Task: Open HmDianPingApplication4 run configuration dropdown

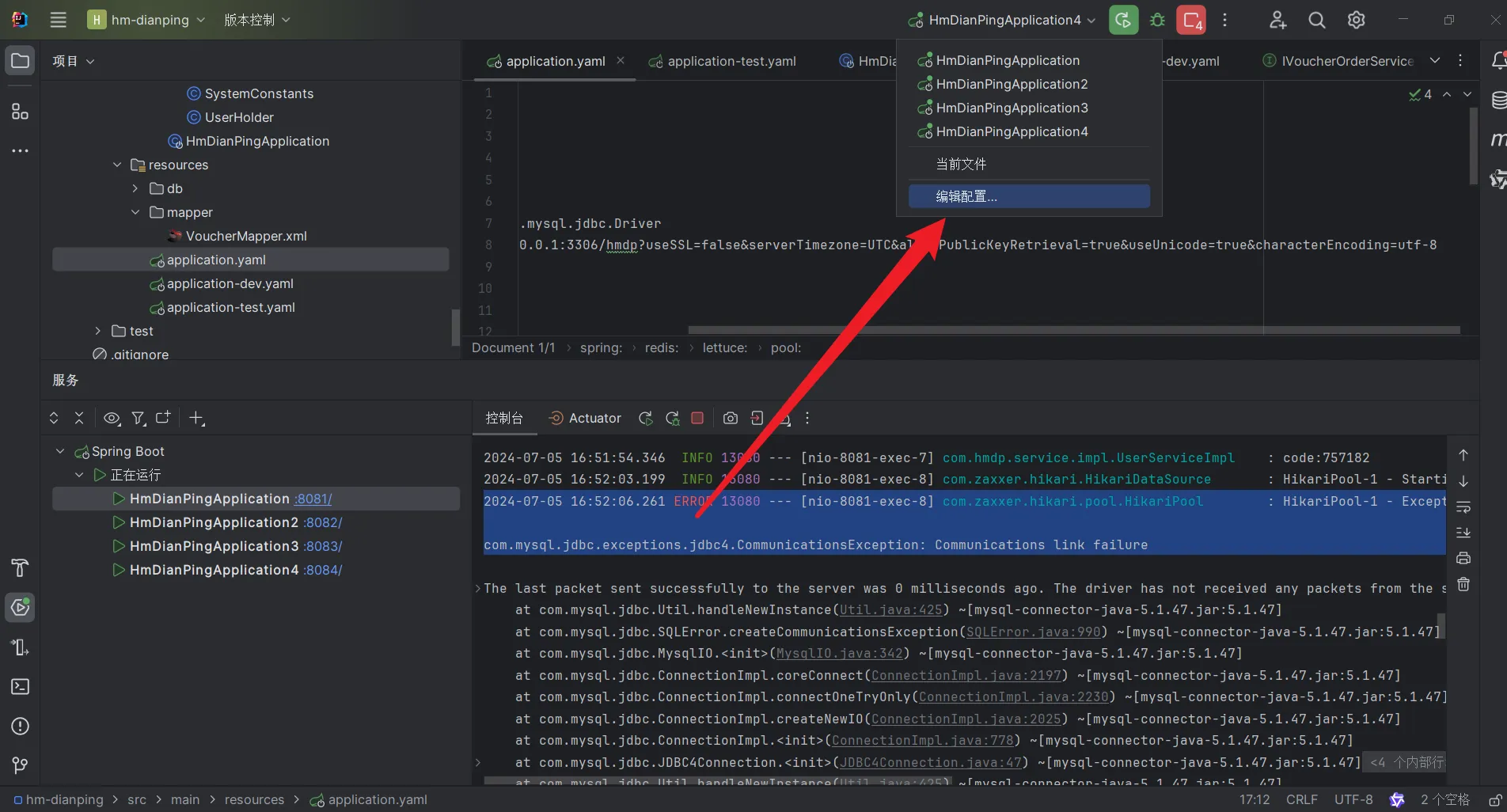Action: coord(1002,20)
